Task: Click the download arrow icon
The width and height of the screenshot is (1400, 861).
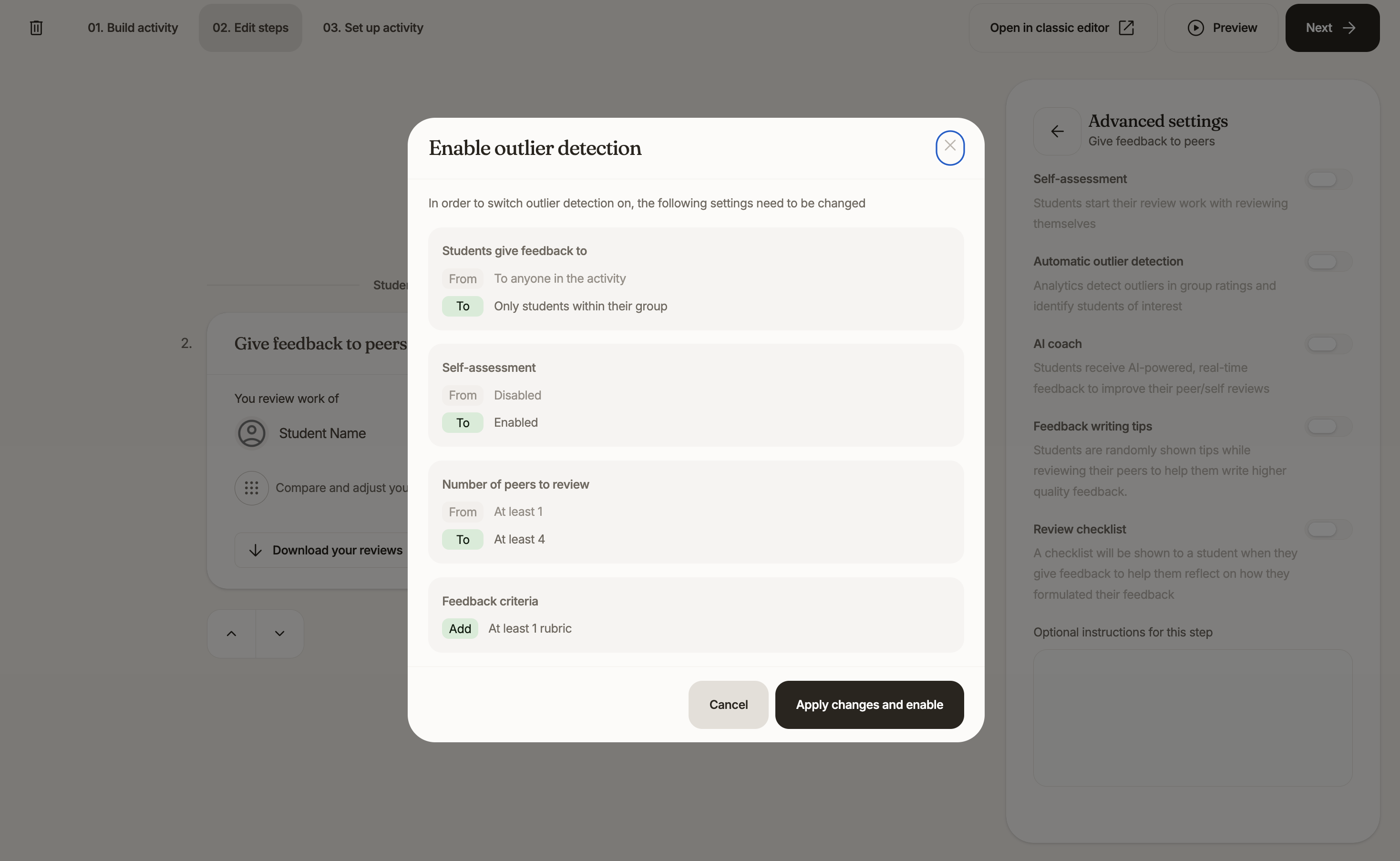Action: coord(255,550)
